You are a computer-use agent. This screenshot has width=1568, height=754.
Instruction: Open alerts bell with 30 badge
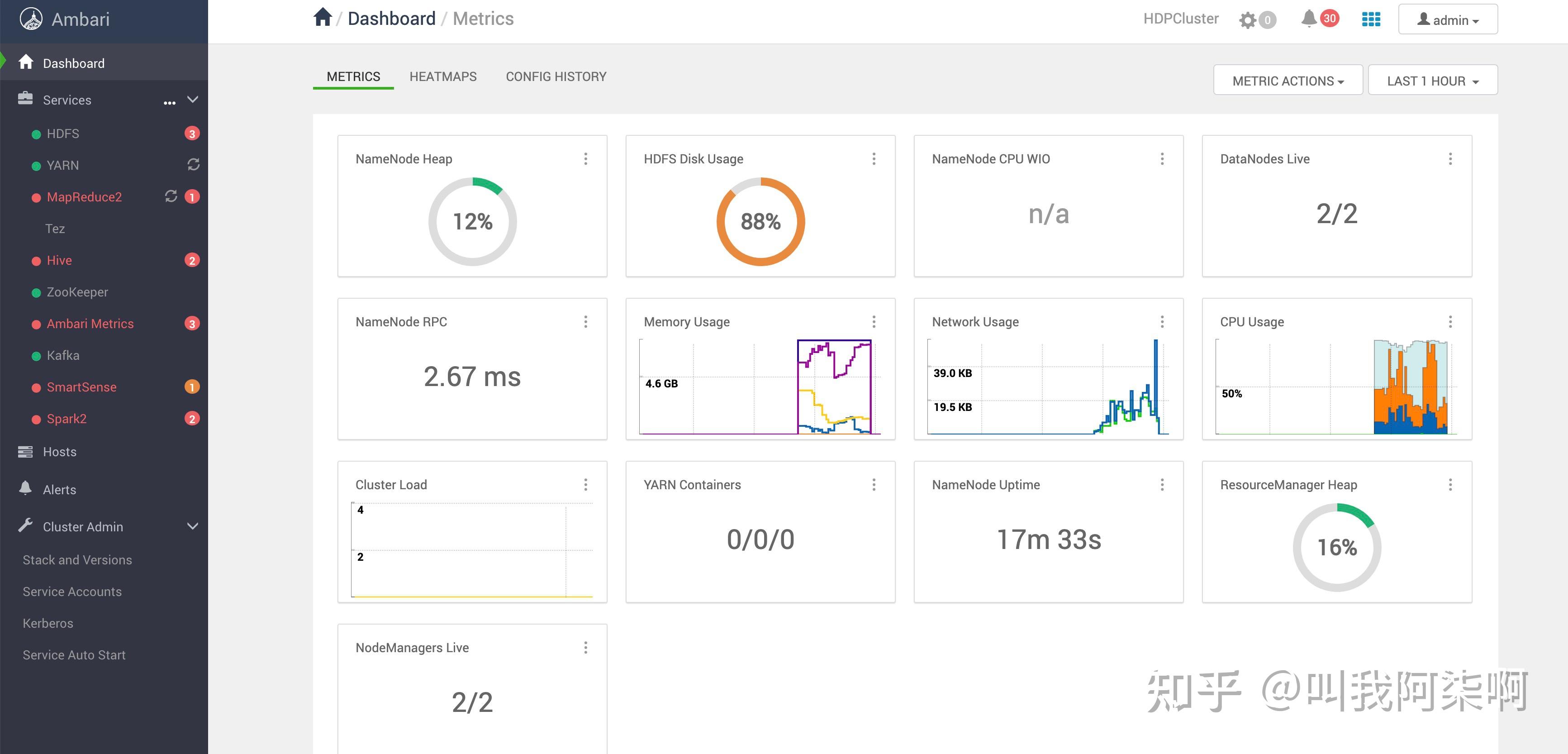1309,19
